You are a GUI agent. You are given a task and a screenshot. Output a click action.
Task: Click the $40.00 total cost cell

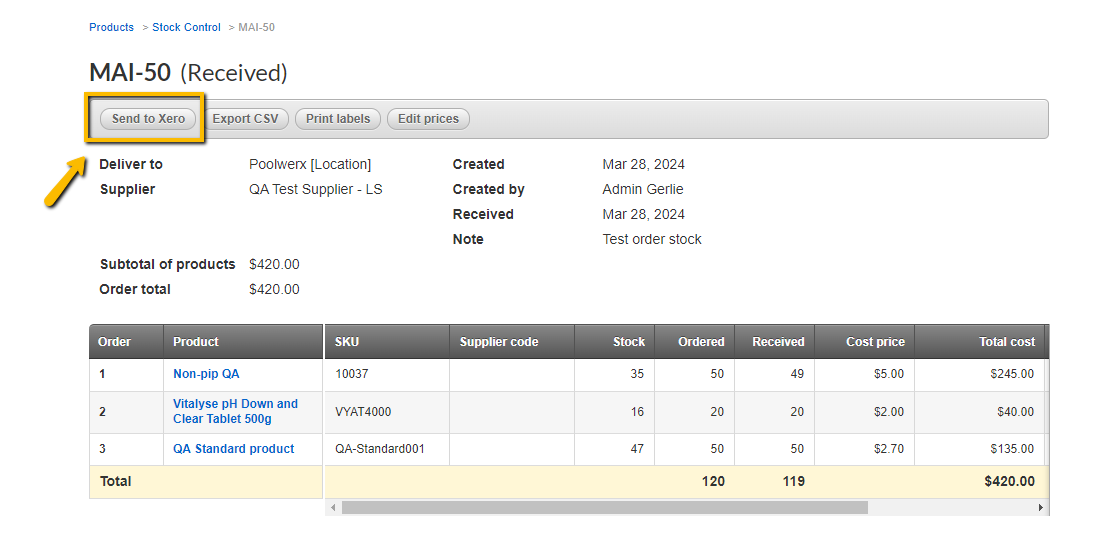pyautogui.click(x=980, y=412)
